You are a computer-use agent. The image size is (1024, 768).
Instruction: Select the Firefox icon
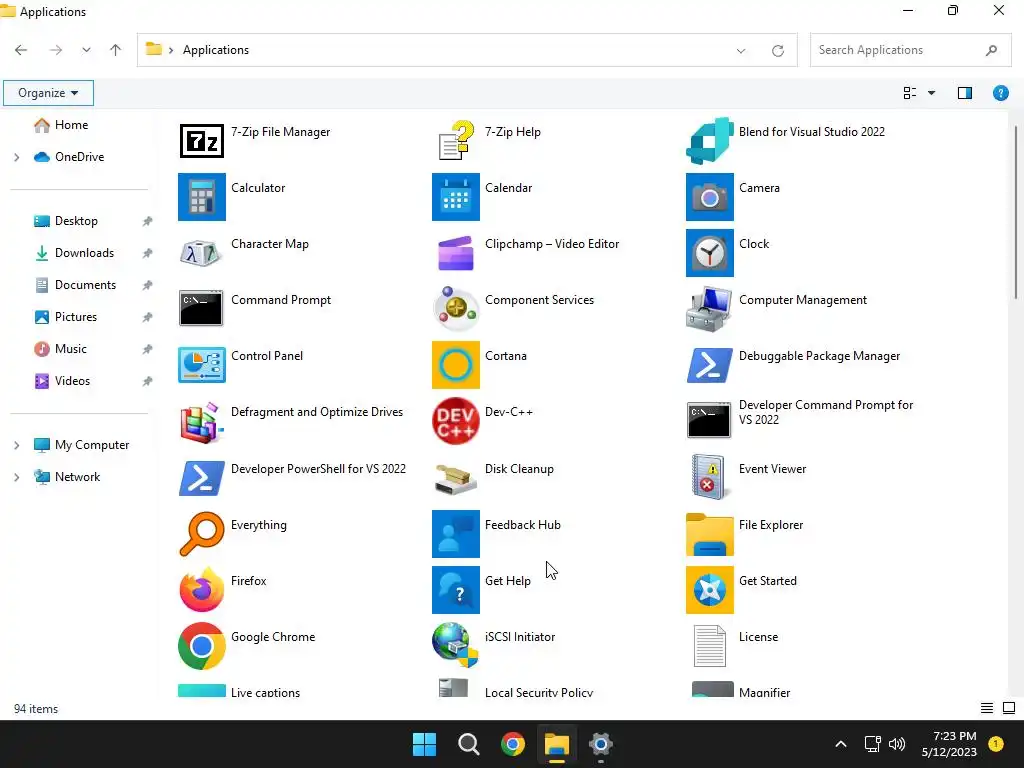click(202, 589)
